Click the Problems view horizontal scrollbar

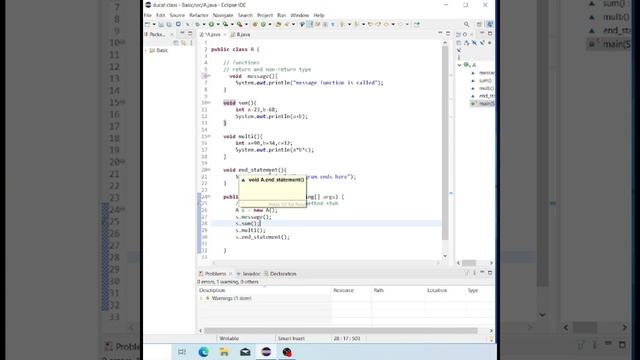click(340, 331)
